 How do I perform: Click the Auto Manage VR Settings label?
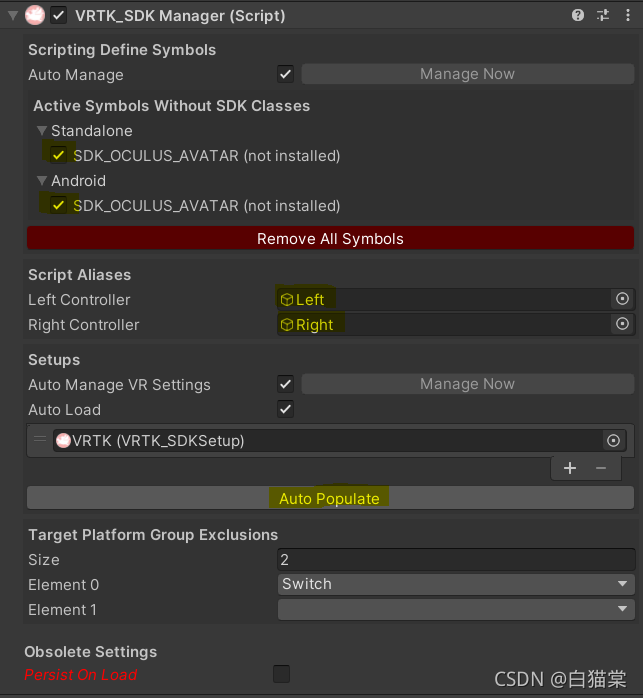point(119,385)
